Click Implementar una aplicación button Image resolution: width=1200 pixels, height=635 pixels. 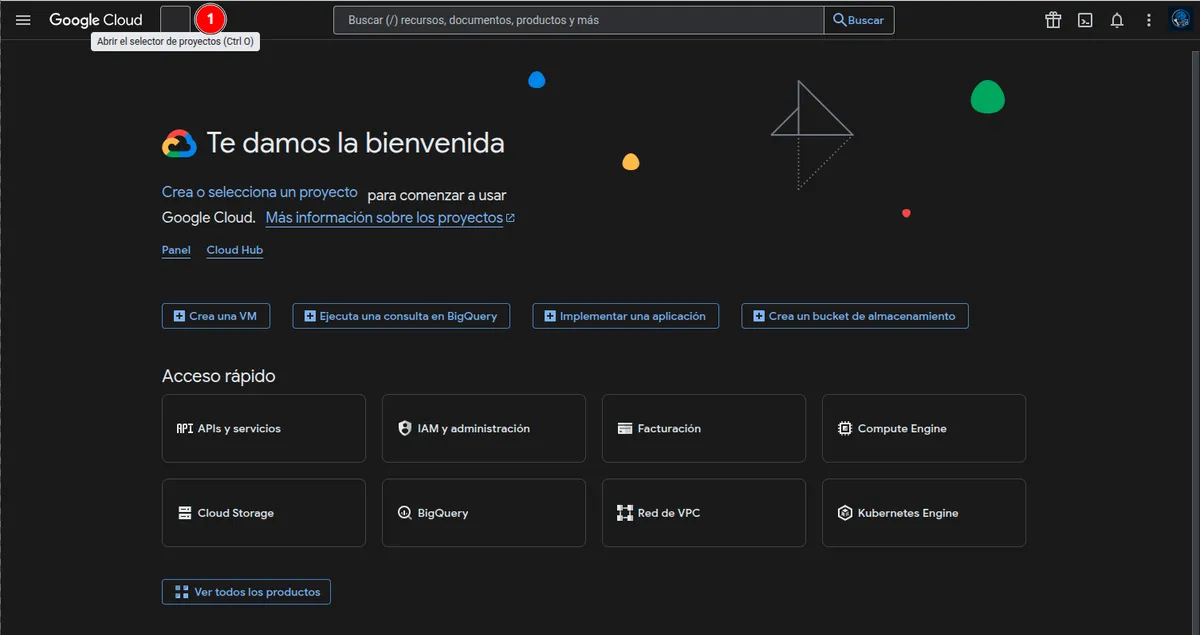(626, 316)
